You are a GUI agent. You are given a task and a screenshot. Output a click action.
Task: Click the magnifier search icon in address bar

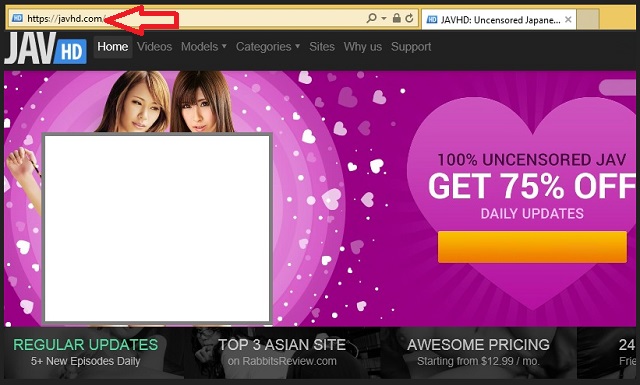(371, 18)
